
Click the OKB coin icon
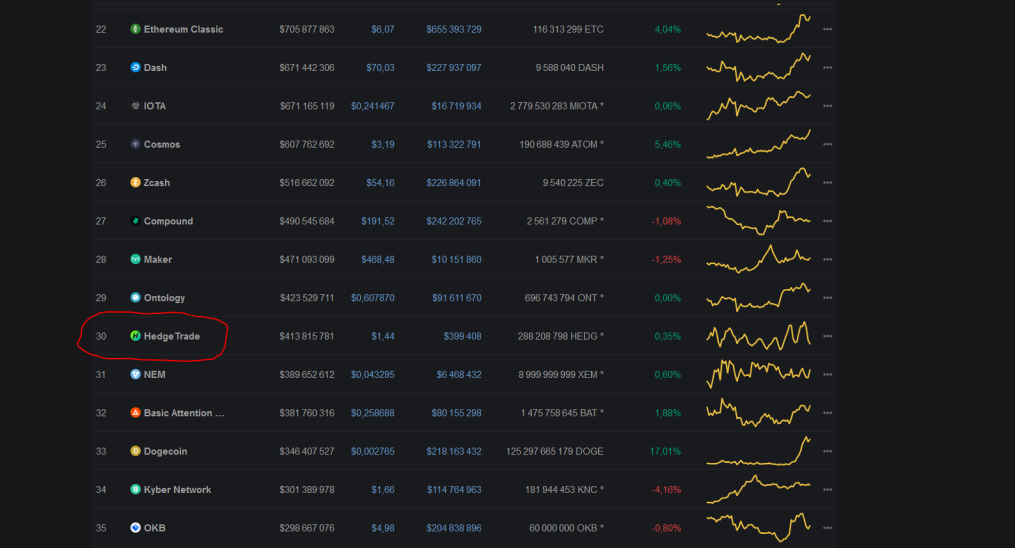click(x=135, y=528)
